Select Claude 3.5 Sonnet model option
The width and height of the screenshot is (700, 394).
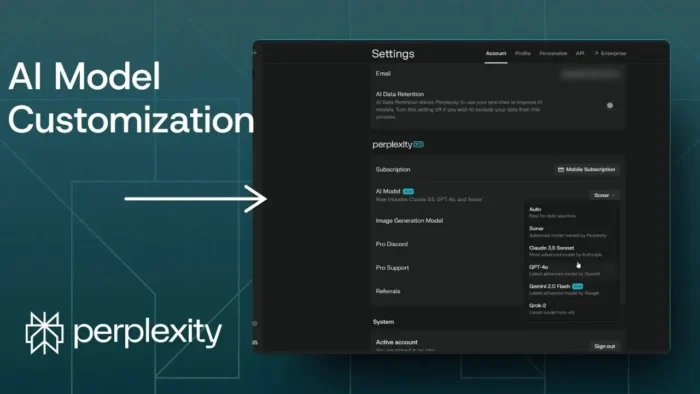pos(571,251)
